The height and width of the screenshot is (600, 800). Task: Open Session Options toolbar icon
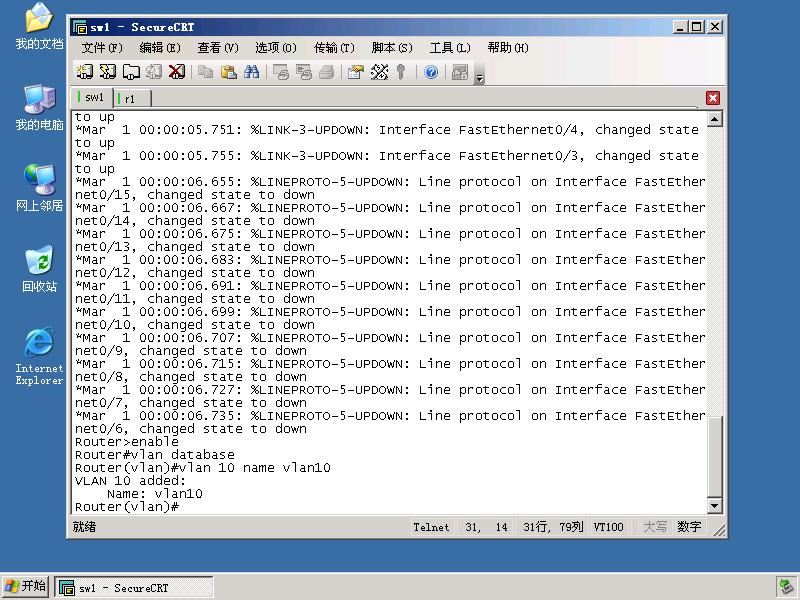pos(356,72)
